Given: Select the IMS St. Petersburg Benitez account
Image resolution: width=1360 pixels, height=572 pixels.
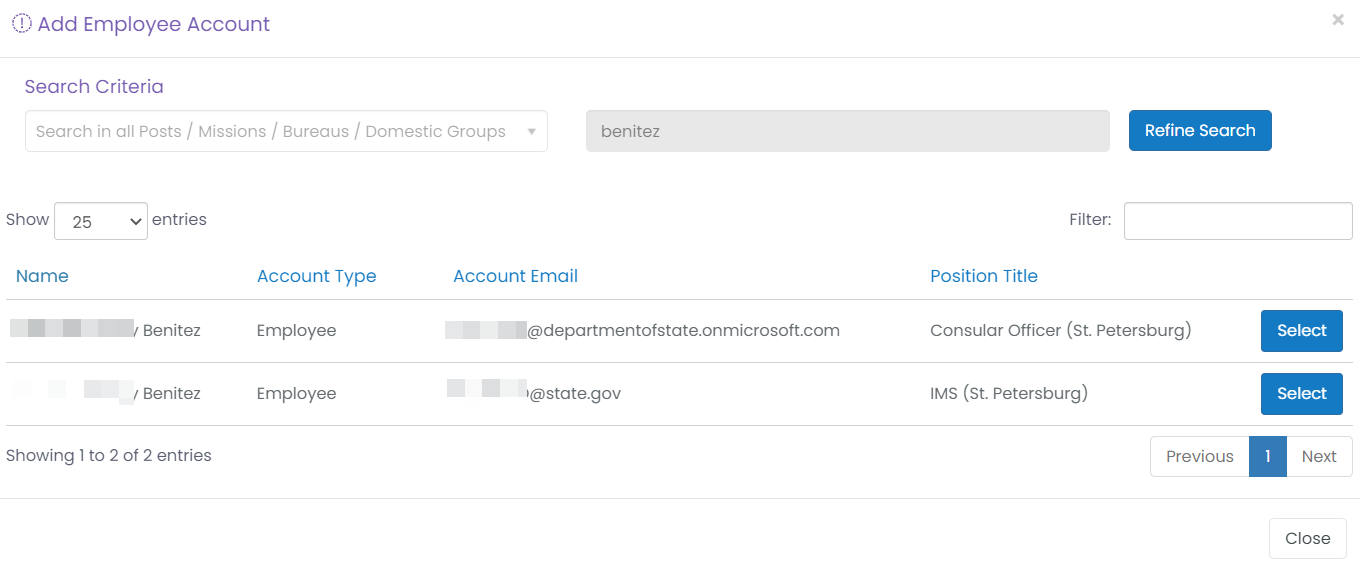Looking at the screenshot, I should pyautogui.click(x=1302, y=394).
